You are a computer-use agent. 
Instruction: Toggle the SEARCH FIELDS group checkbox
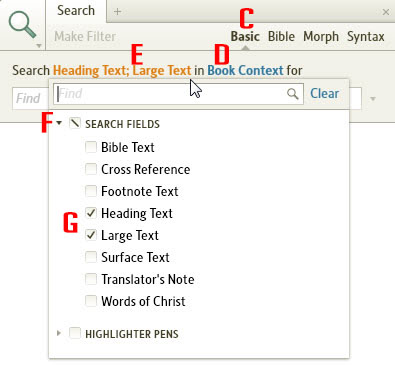75,123
